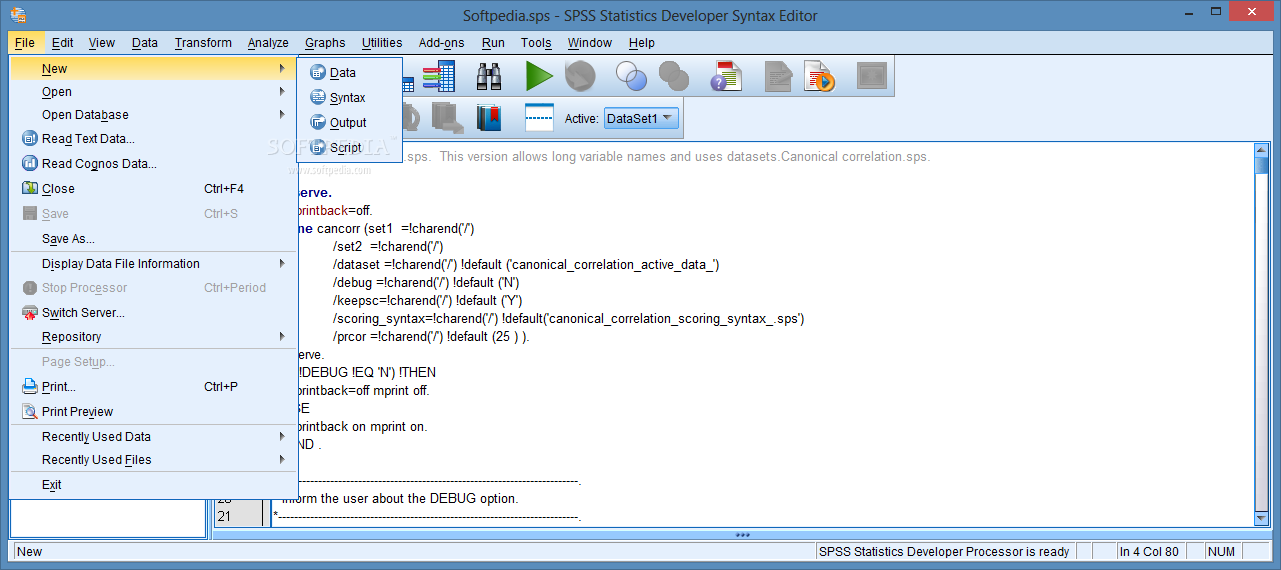Click the greyed document pencil icon

777,76
